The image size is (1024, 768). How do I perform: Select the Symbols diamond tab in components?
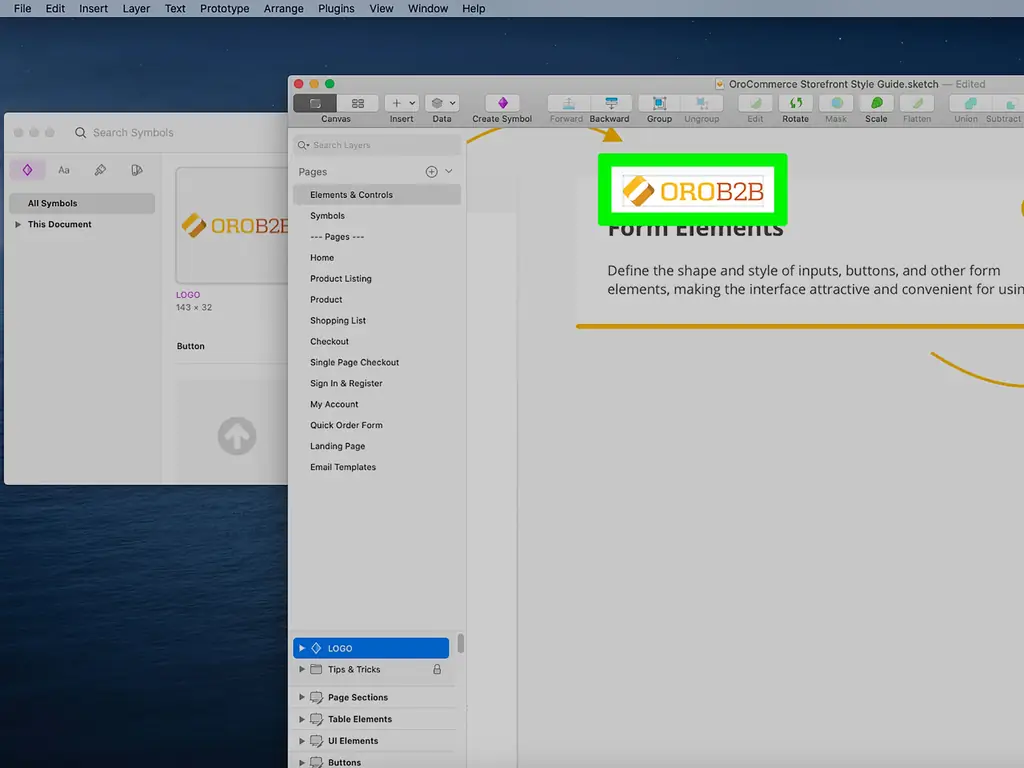[27, 170]
